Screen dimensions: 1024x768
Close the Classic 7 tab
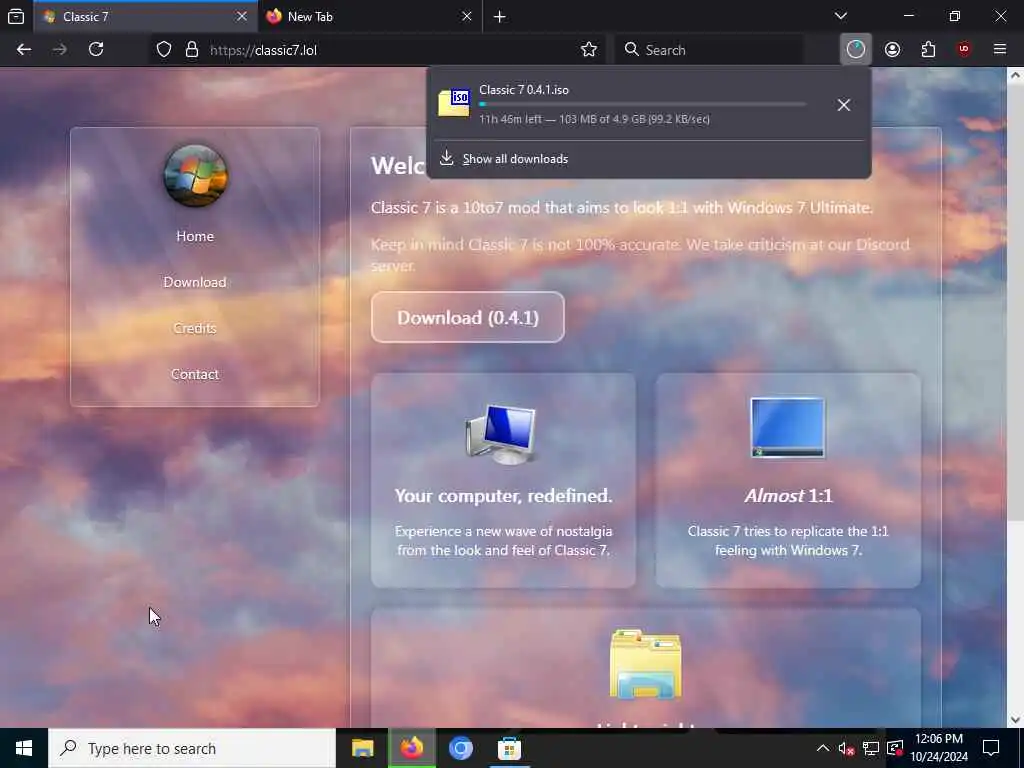point(242,16)
